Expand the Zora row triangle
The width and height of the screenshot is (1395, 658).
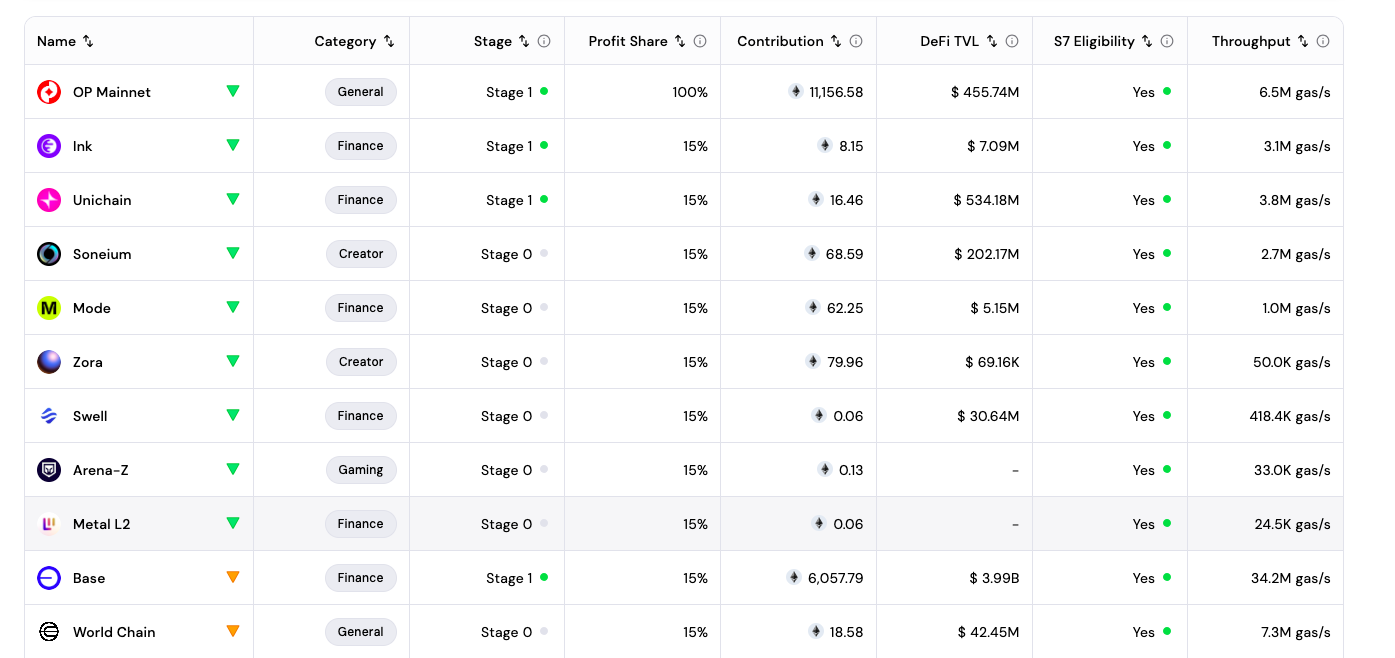click(x=233, y=361)
